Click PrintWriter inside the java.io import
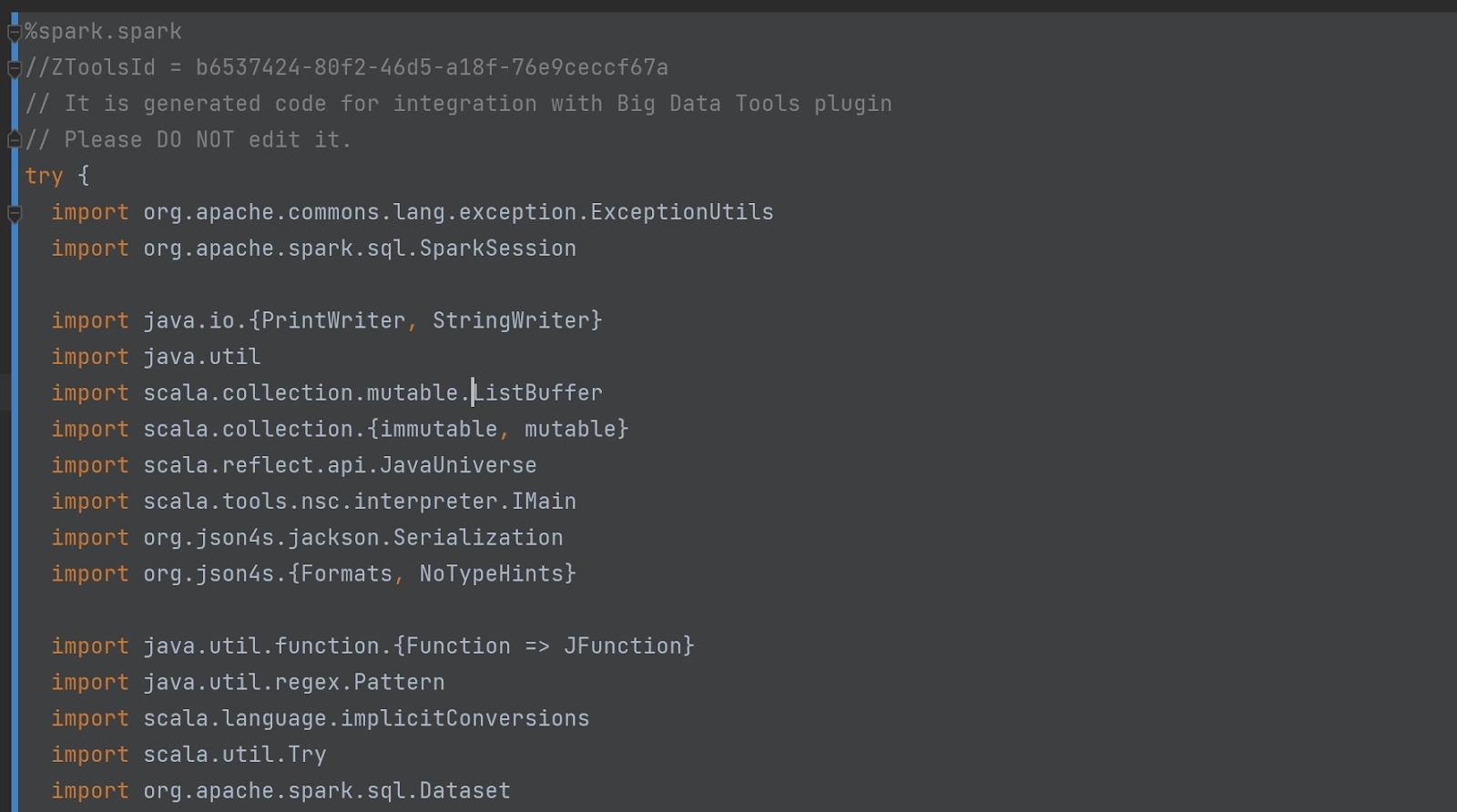 [x=333, y=320]
